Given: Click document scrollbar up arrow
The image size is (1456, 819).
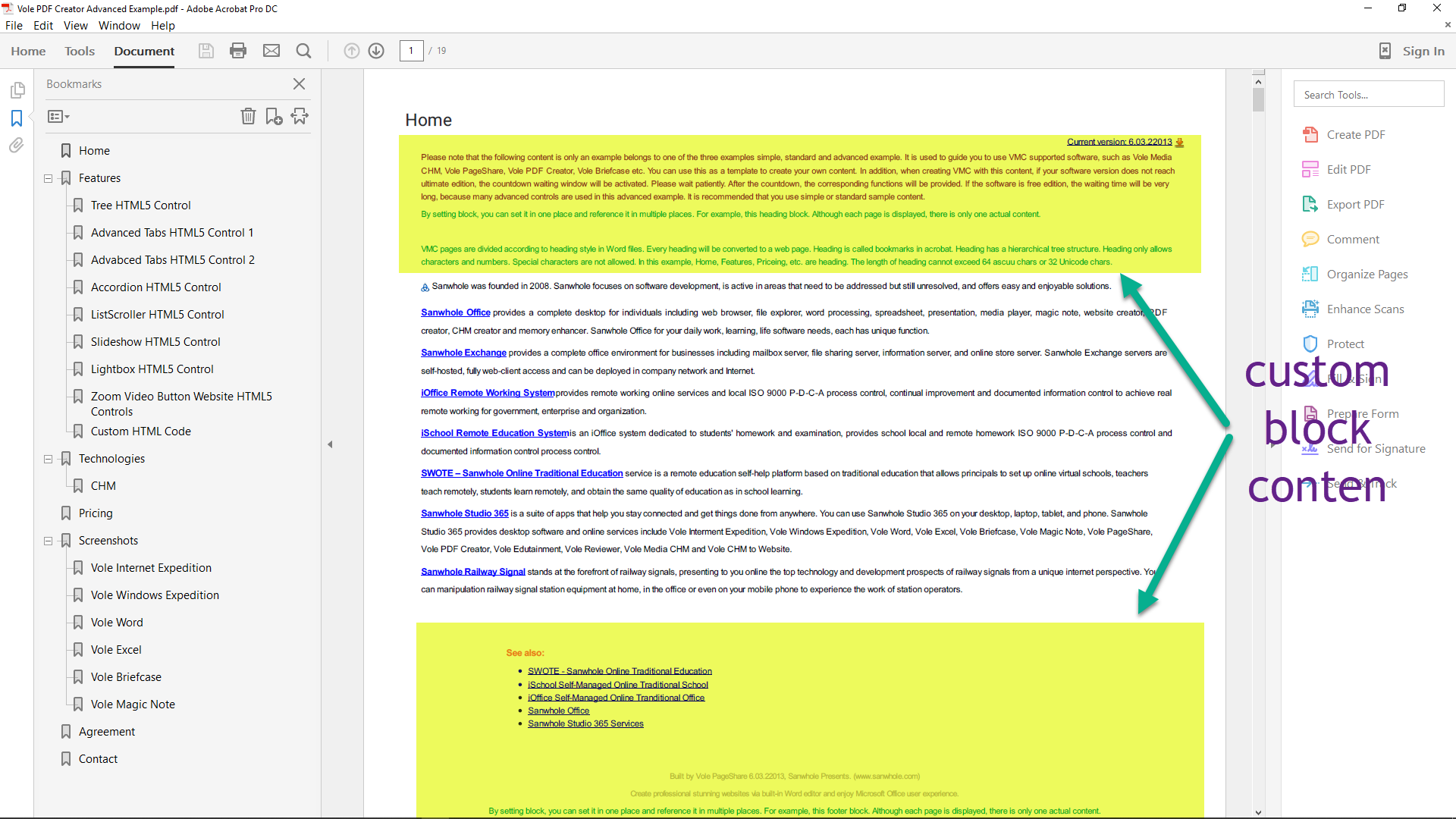Looking at the screenshot, I should click(x=1258, y=81).
